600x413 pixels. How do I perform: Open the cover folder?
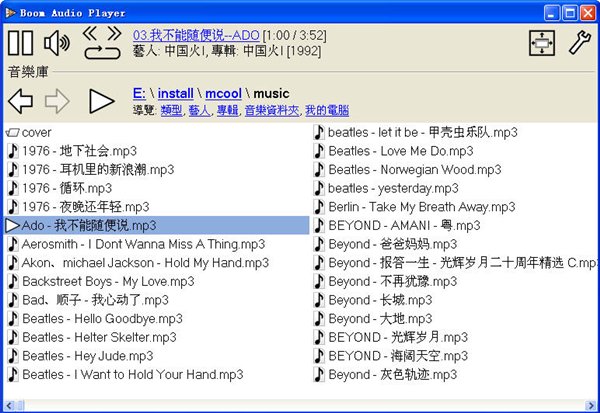(29, 132)
